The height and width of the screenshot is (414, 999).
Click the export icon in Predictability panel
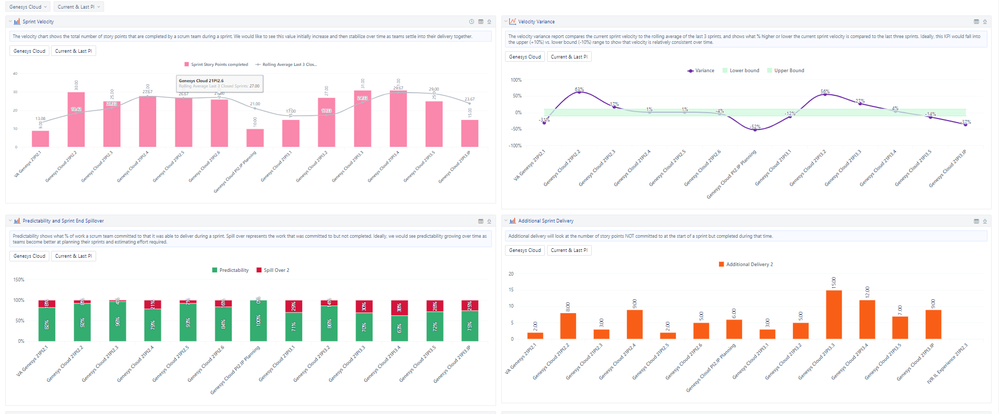(489, 221)
